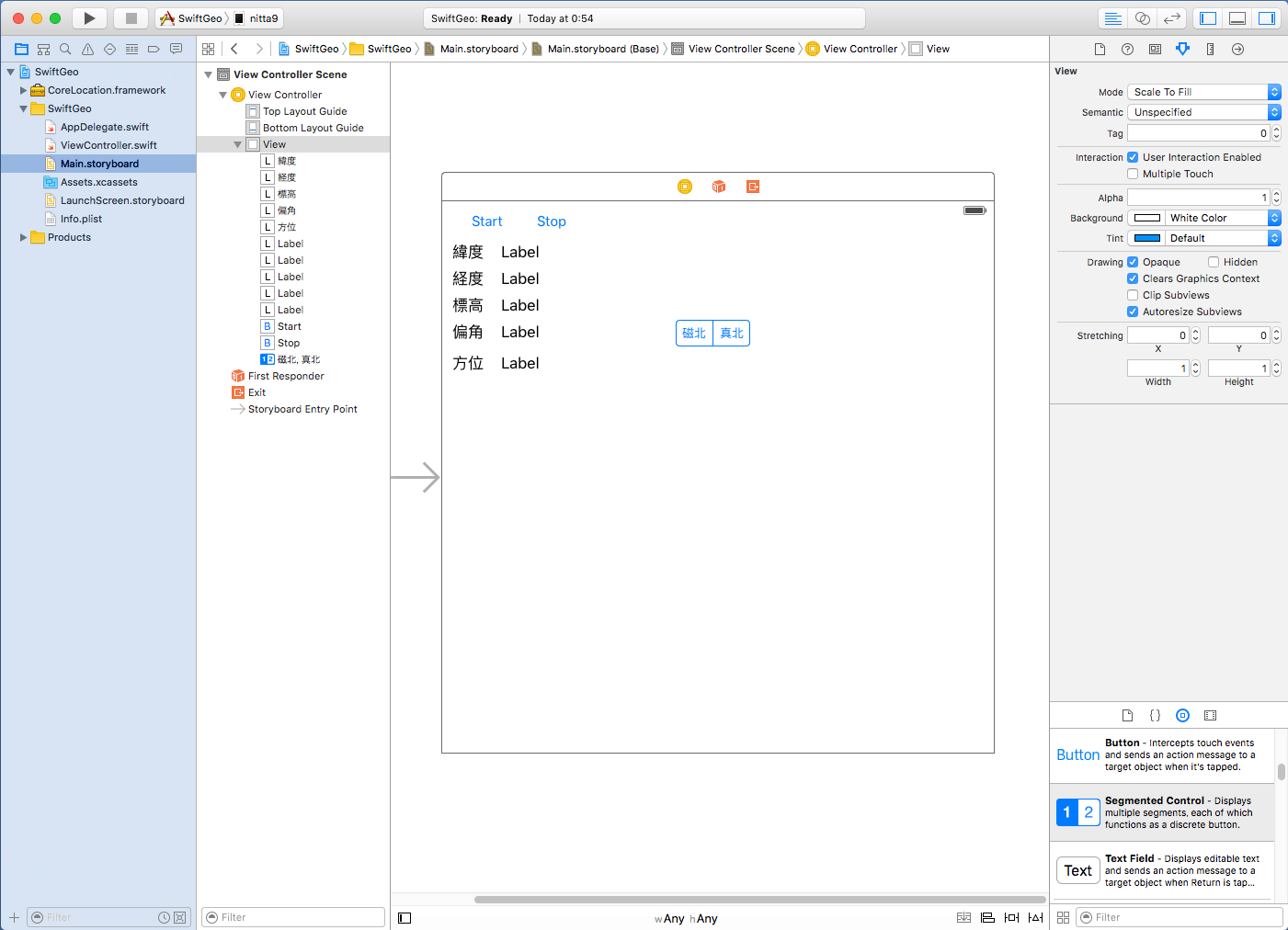This screenshot has height=930, width=1288.
Task: Enable the Multiple Touch checkbox
Action: click(x=1133, y=174)
